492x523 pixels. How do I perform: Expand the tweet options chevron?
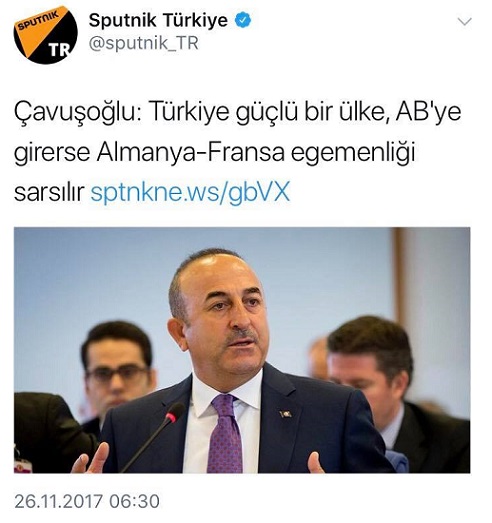[x=464, y=22]
